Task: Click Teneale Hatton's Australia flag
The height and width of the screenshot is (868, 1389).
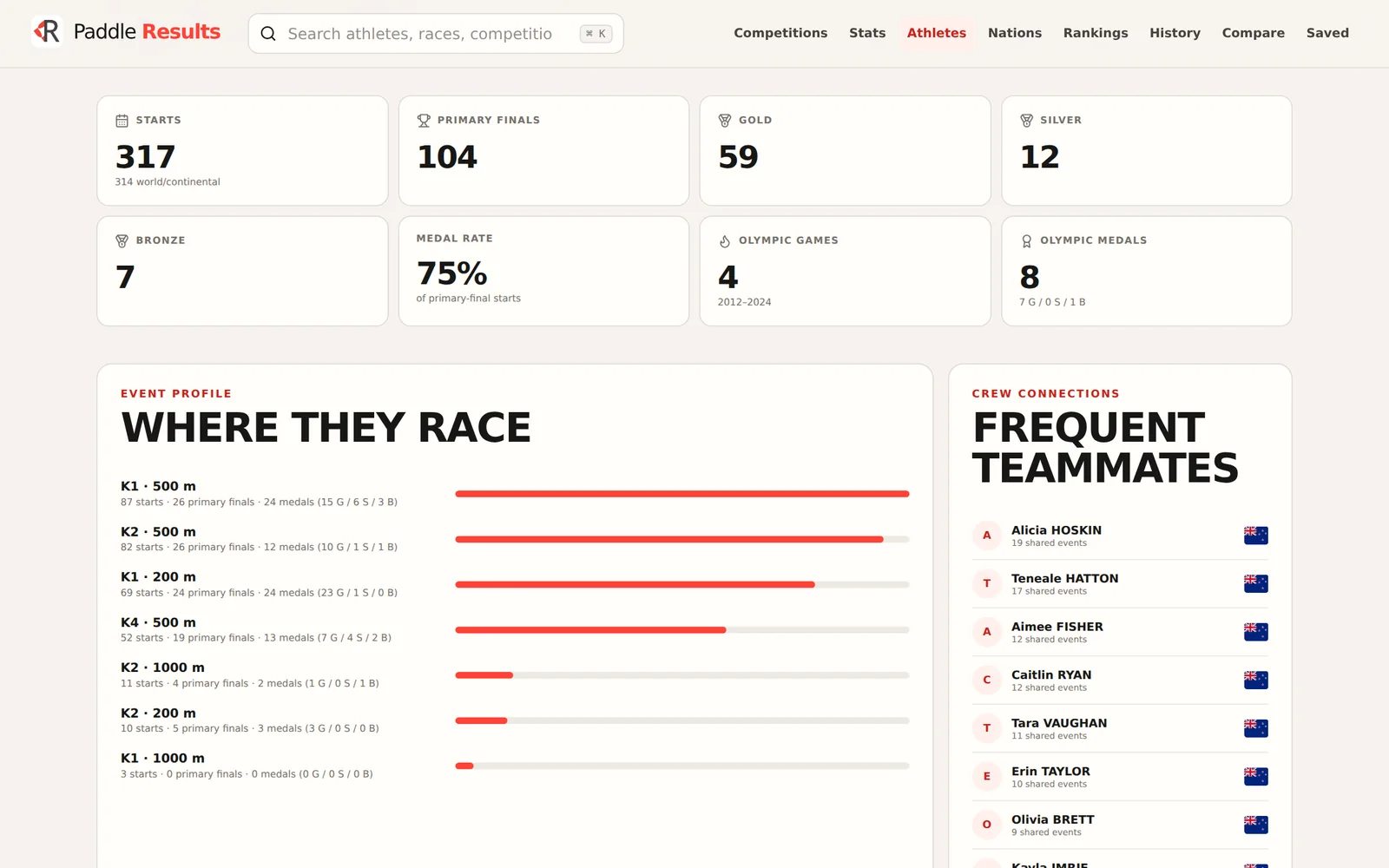Action: click(x=1255, y=584)
